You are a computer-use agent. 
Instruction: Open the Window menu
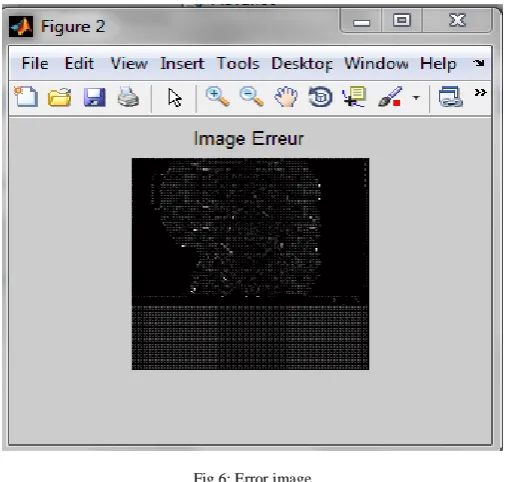click(376, 63)
